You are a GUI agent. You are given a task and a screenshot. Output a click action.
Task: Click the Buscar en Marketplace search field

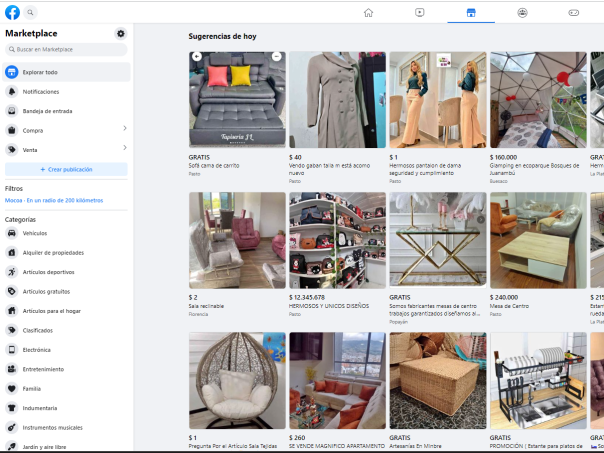pos(66,49)
